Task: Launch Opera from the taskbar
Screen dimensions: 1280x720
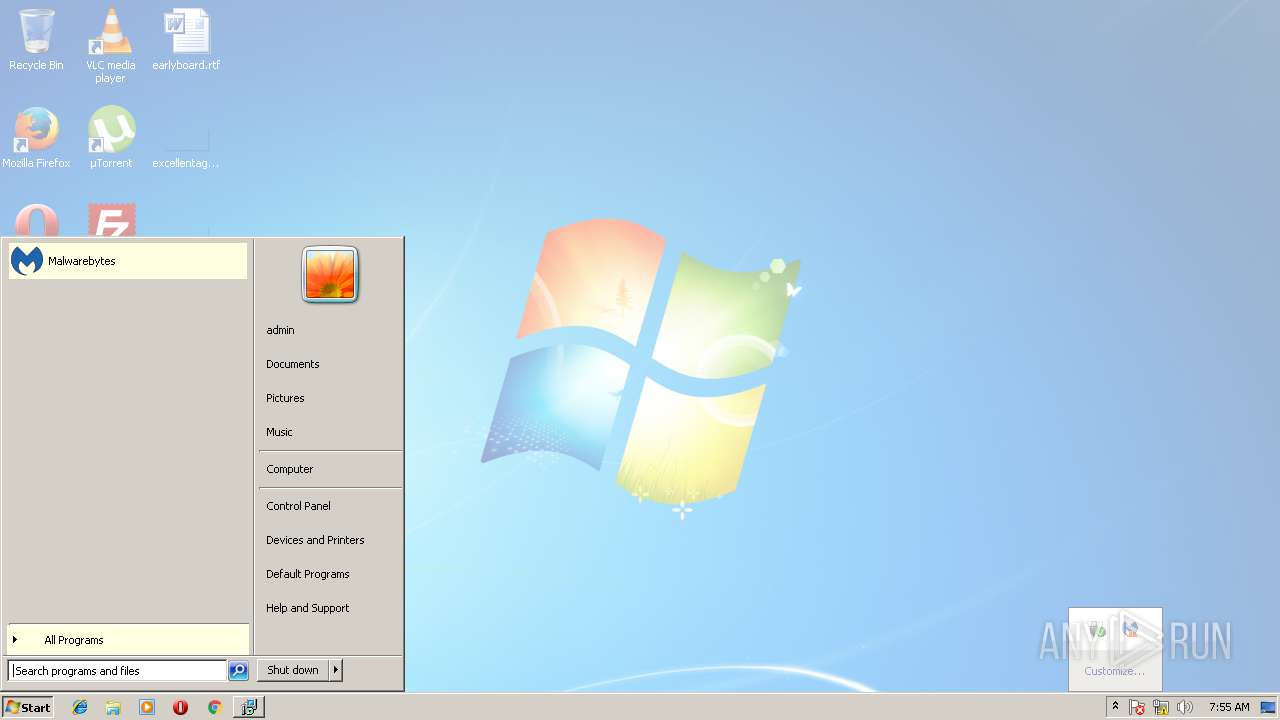Action: point(180,707)
